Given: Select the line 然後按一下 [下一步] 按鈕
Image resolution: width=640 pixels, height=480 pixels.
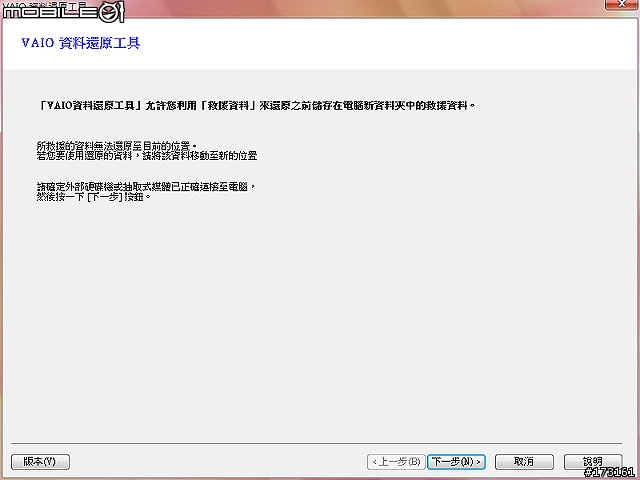Looking at the screenshot, I should coord(94,197).
